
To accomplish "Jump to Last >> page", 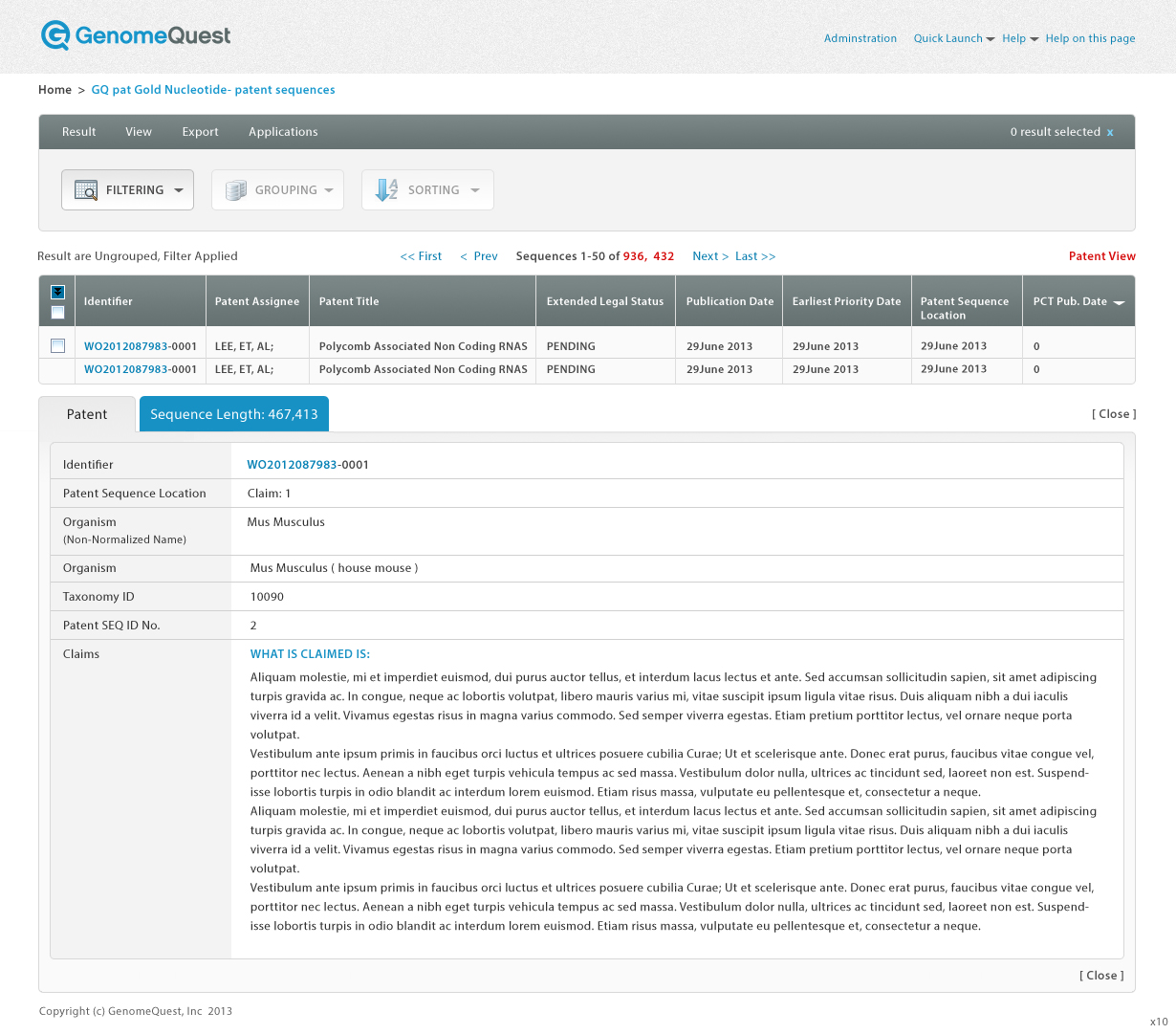I will pyautogui.click(x=755, y=256).
